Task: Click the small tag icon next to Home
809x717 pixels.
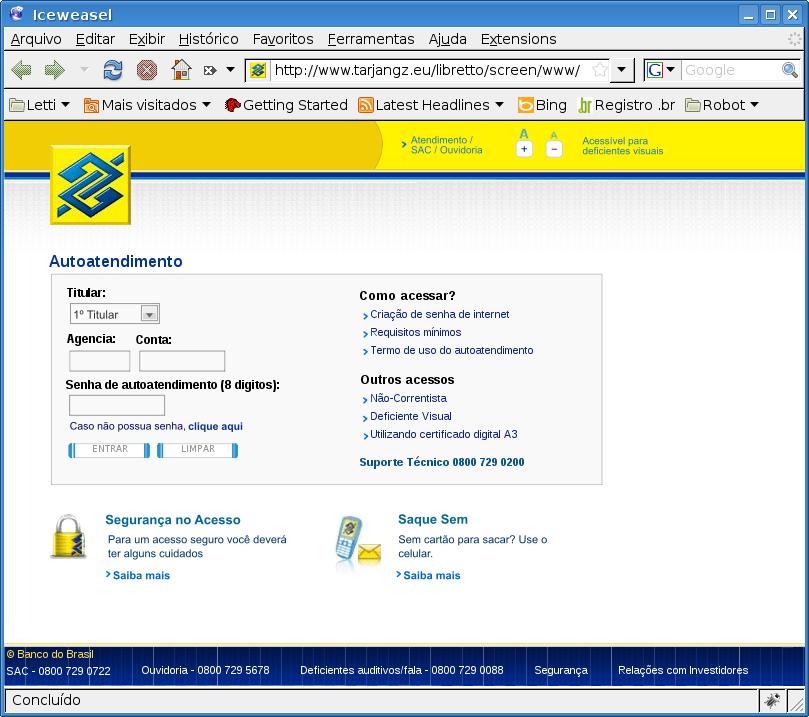Action: coord(210,70)
